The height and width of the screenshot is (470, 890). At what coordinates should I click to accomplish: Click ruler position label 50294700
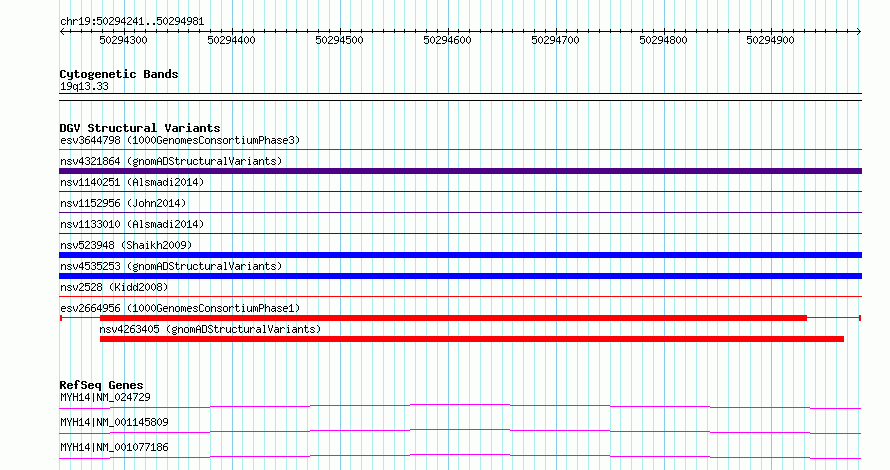(555, 40)
